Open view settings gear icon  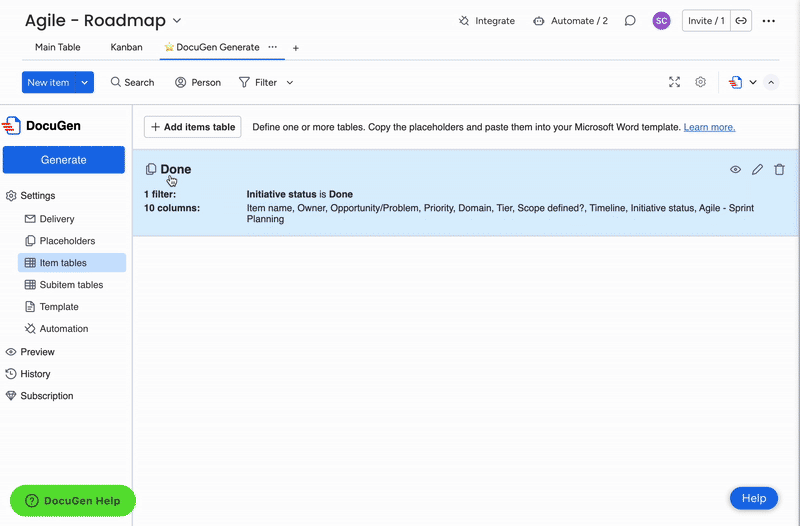pos(701,82)
